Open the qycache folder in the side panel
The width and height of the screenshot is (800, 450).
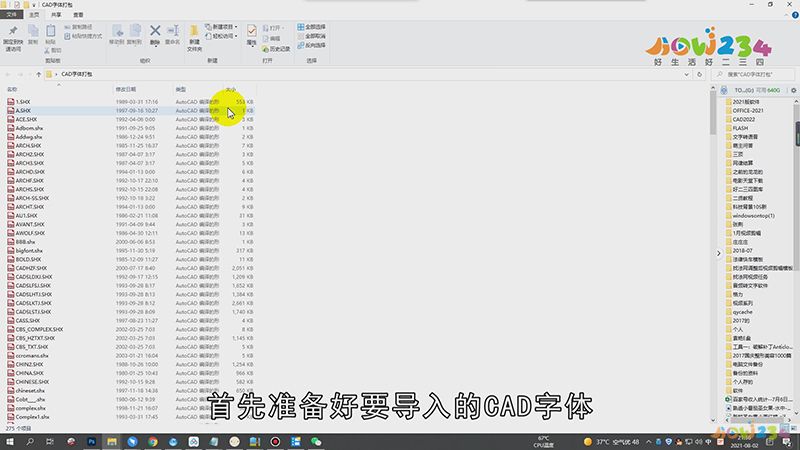point(742,312)
